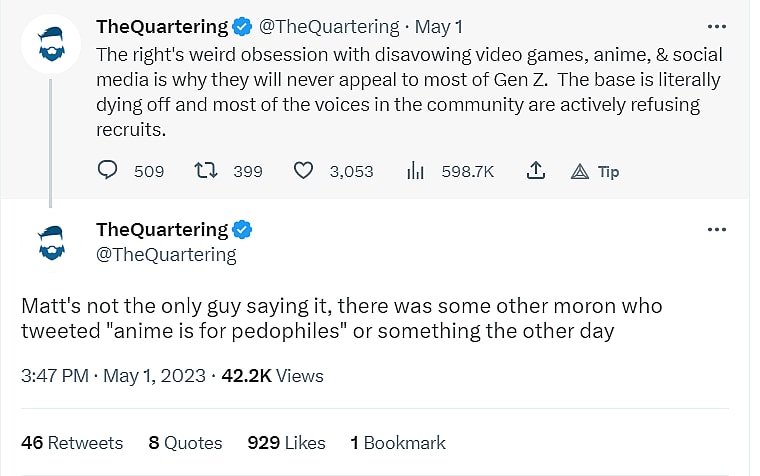Open TheQuartering profile name in first tweet
Screen dimensions: 760x476
point(162,26)
